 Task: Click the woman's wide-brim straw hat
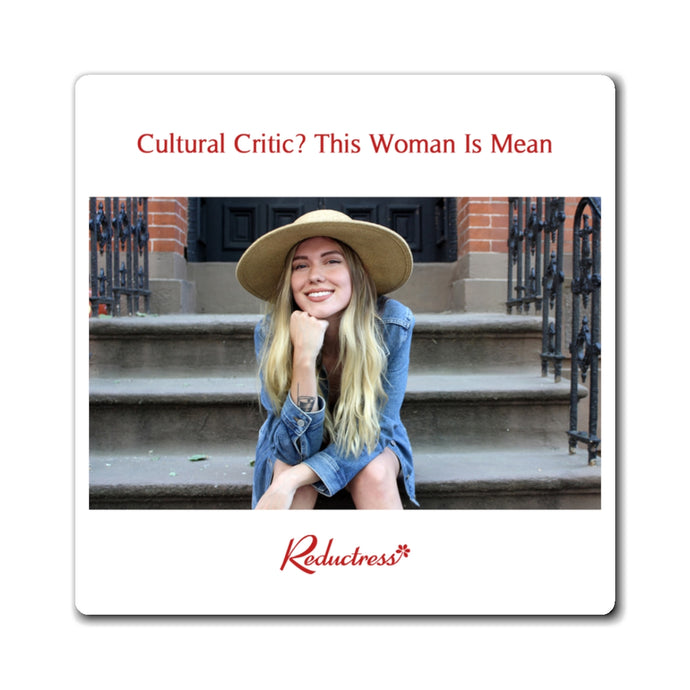324,253
